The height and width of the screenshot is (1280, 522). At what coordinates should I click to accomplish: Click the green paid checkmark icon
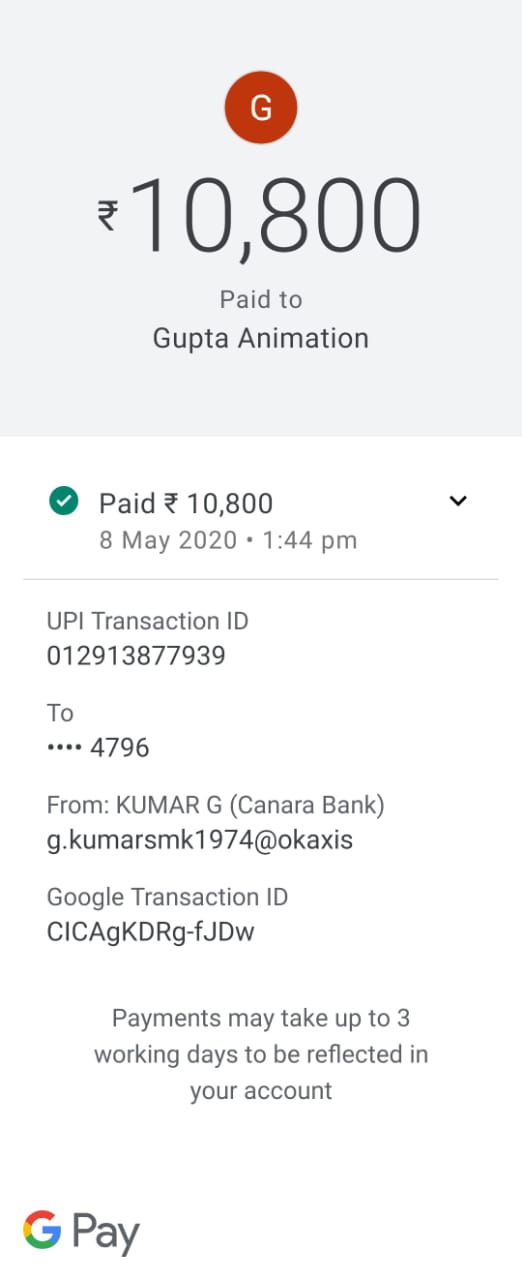[x=64, y=502]
